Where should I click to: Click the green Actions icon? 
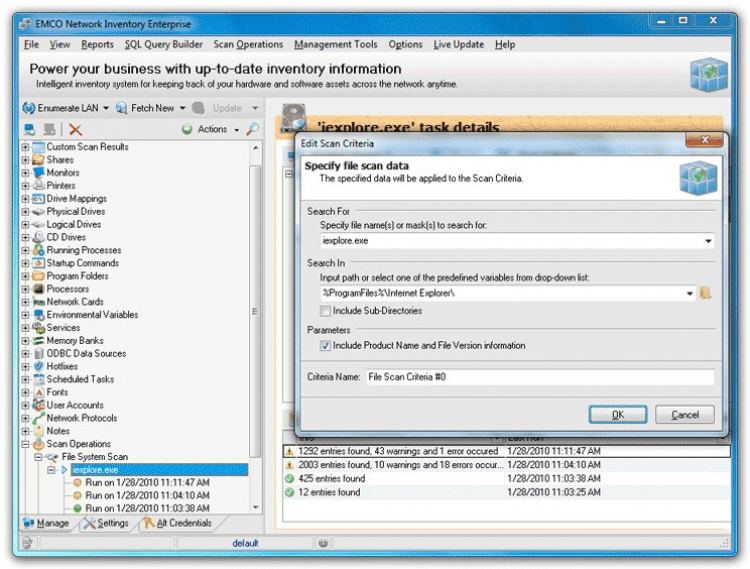click(x=187, y=129)
